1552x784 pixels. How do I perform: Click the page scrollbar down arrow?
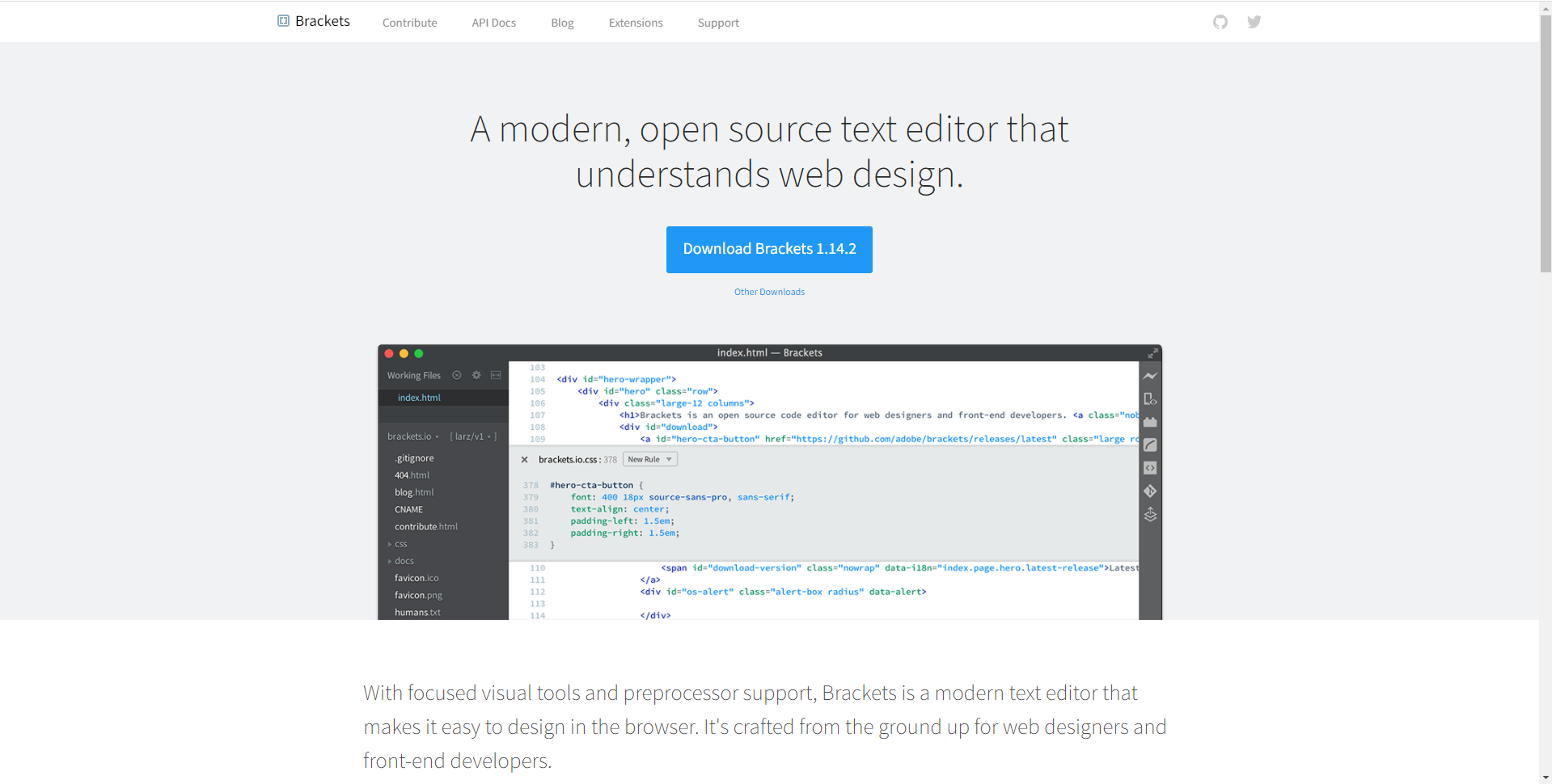pos(1546,778)
